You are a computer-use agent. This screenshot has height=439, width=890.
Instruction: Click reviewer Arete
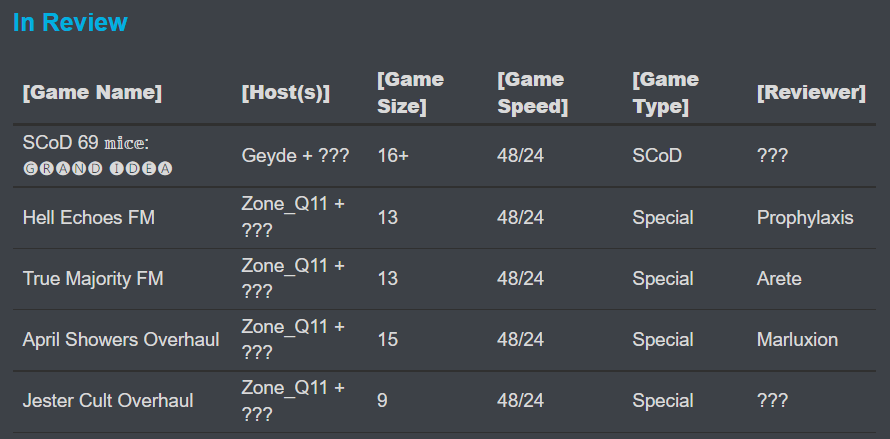point(779,278)
